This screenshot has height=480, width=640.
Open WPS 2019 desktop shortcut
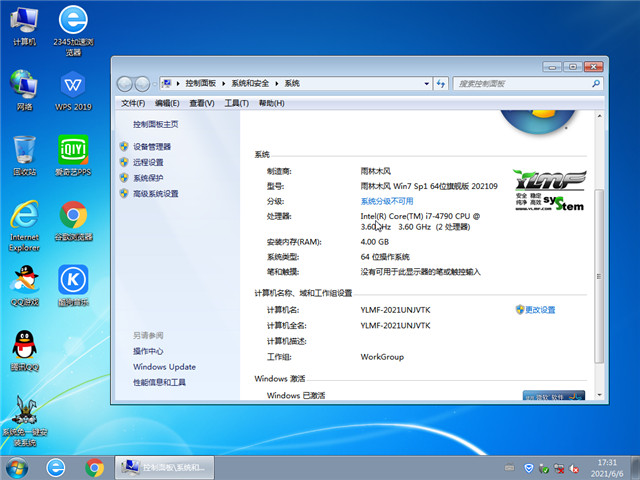pyautogui.click(x=72, y=88)
